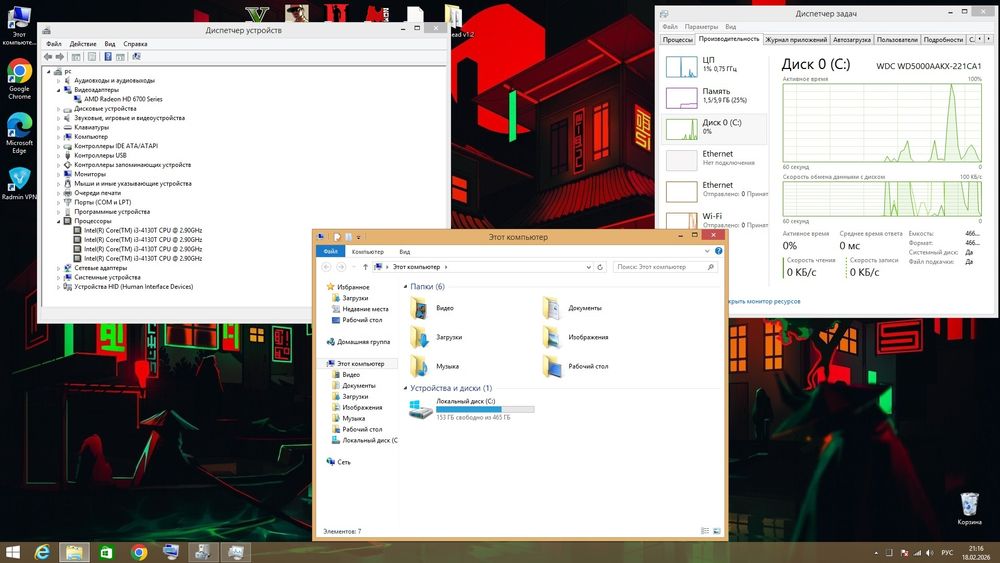Switch to the Автозагрузка tab in Task Manager

point(851,40)
